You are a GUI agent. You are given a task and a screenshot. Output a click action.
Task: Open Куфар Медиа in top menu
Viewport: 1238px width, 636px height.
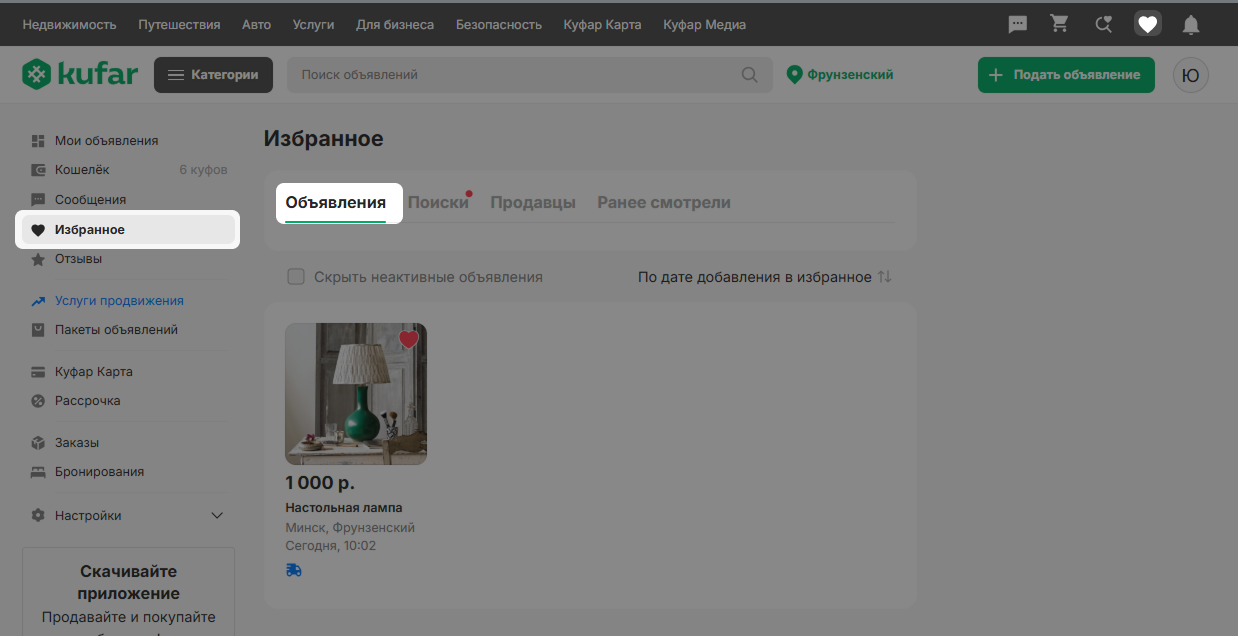pos(704,24)
